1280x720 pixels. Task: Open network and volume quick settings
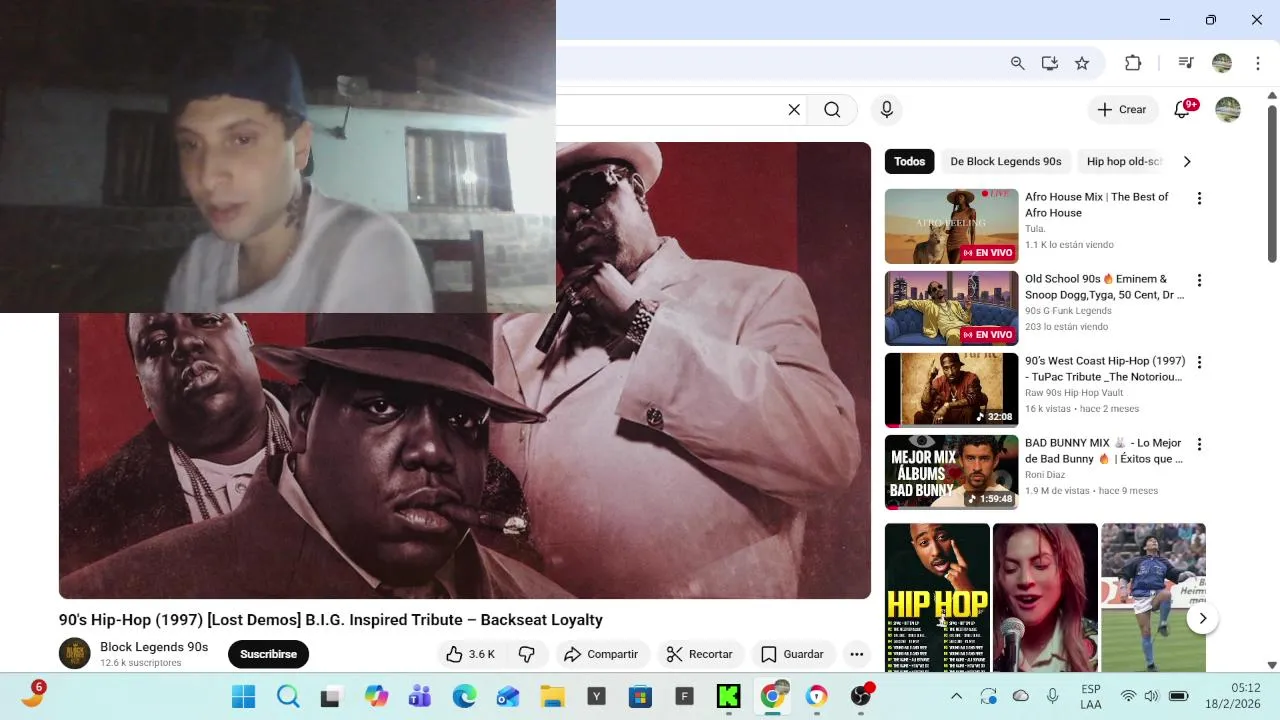coord(1153,697)
